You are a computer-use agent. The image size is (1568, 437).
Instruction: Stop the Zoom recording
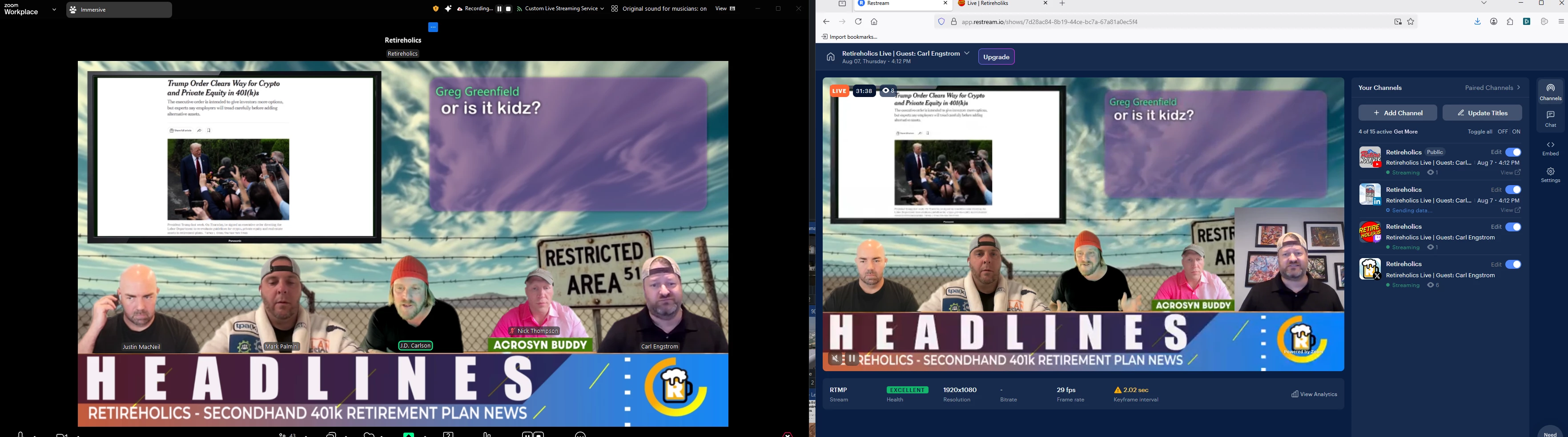point(509,9)
